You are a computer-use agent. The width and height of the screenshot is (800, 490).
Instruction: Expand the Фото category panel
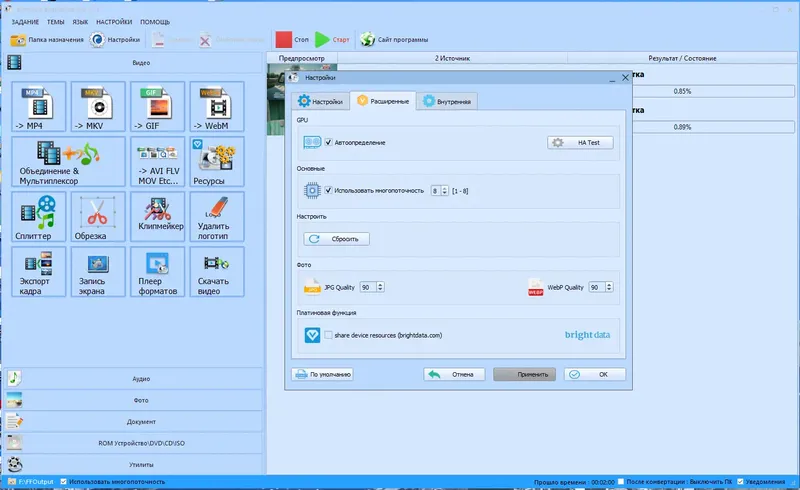pos(134,400)
